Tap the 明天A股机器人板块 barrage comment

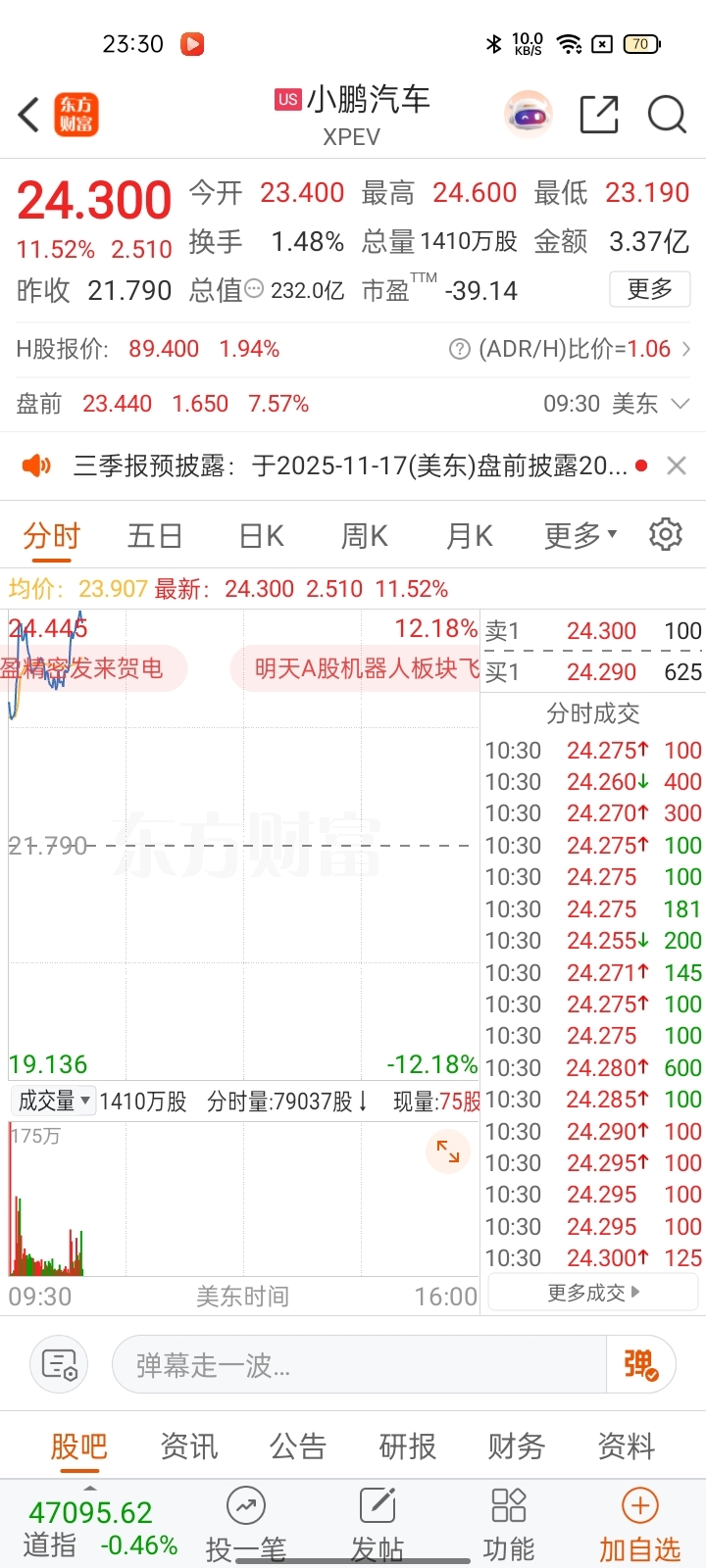click(356, 668)
